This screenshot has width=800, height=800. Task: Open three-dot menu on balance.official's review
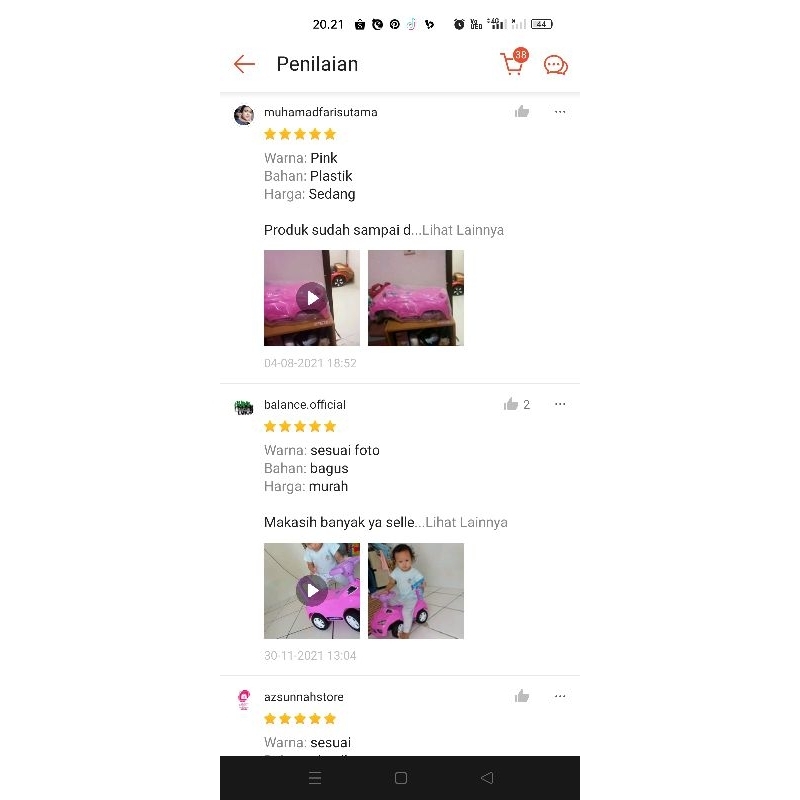560,404
